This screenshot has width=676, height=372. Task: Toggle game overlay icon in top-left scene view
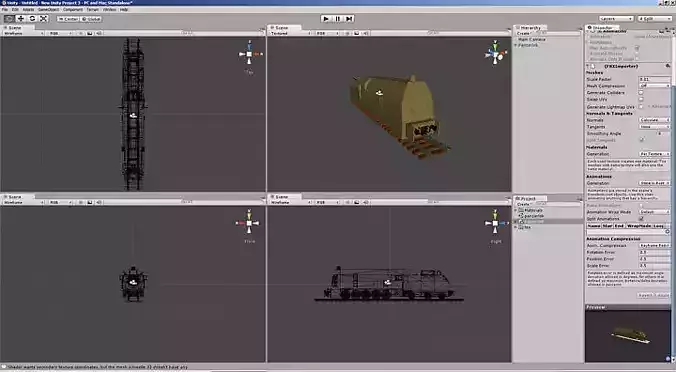90,33
